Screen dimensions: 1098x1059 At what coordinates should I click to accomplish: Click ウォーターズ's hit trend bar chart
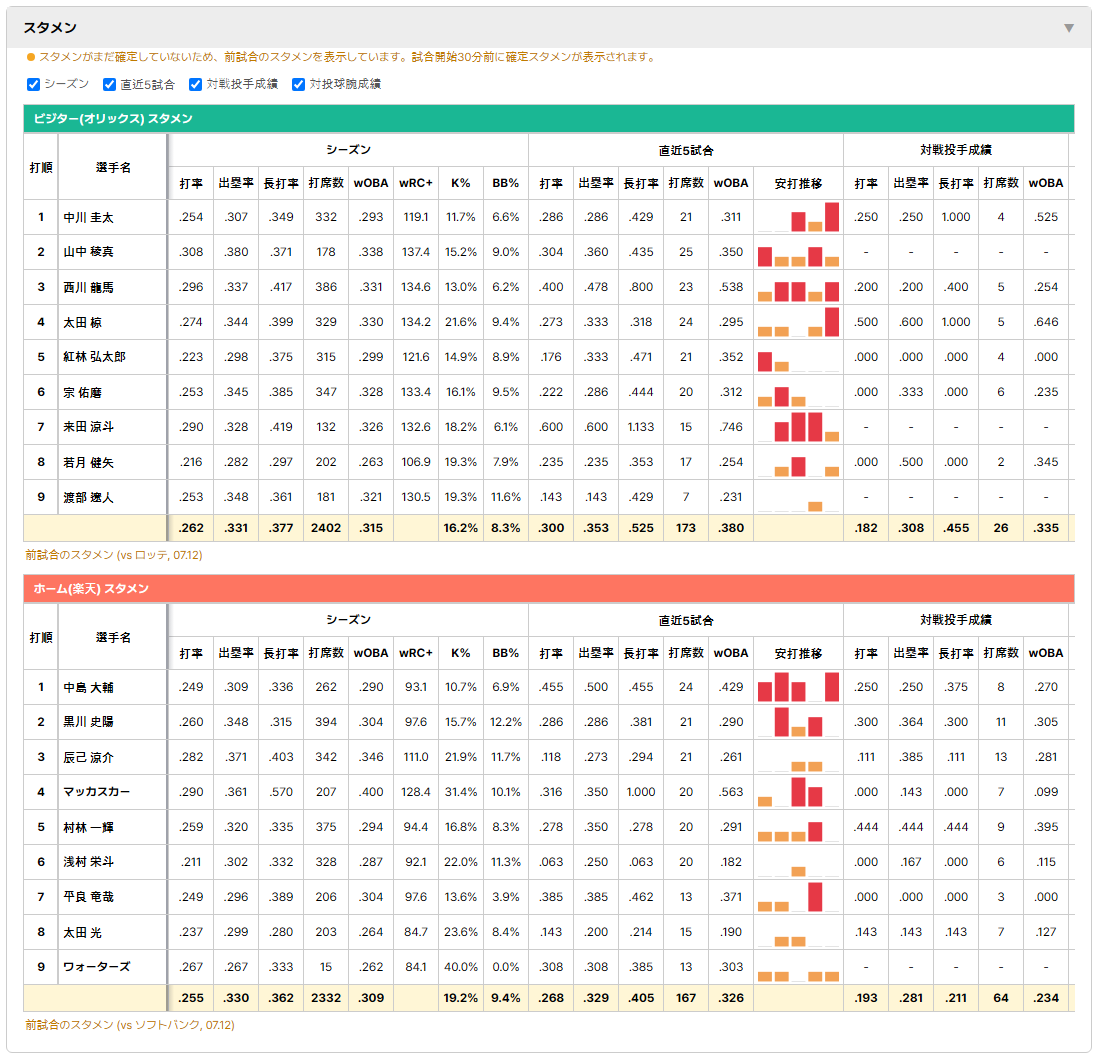click(798, 967)
